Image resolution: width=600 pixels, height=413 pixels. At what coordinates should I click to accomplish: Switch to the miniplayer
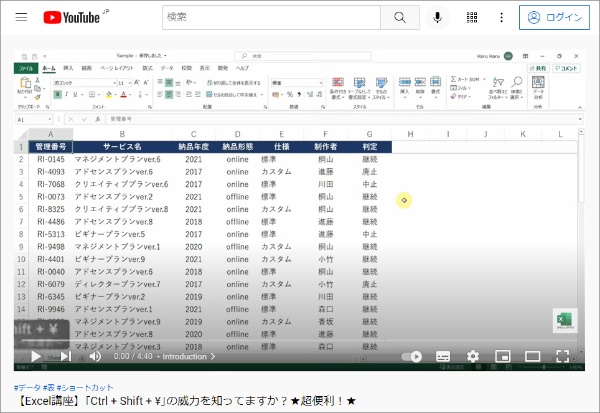502,356
